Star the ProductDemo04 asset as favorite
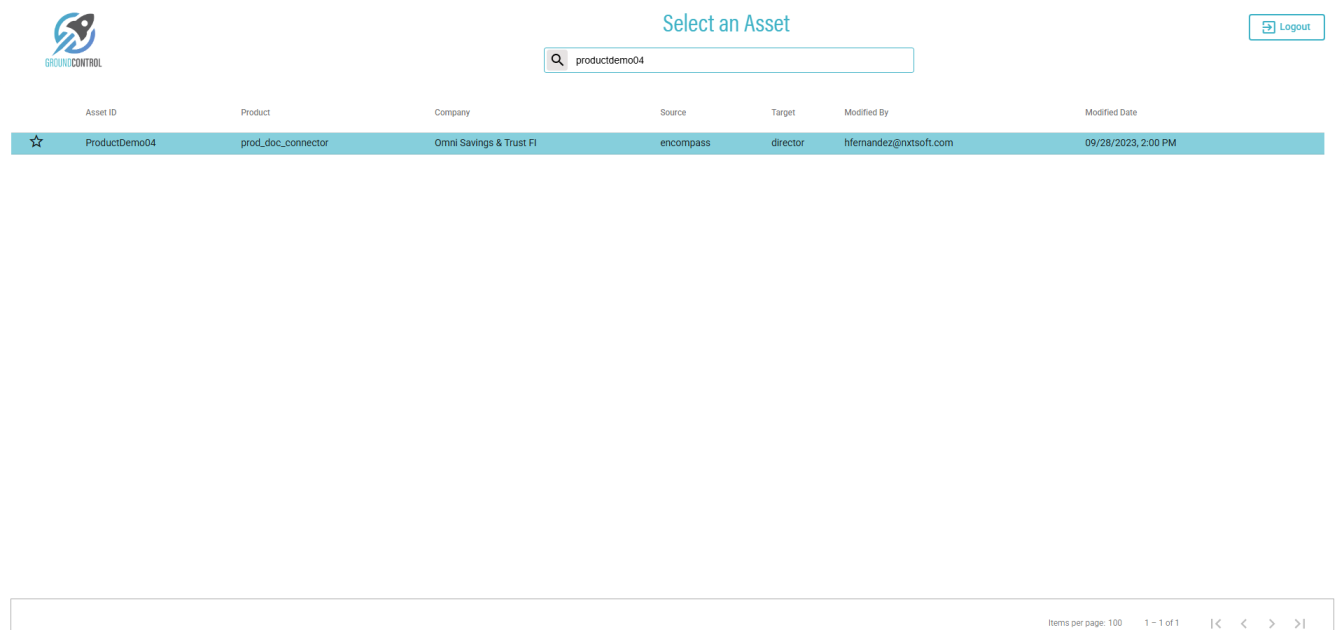 37,142
